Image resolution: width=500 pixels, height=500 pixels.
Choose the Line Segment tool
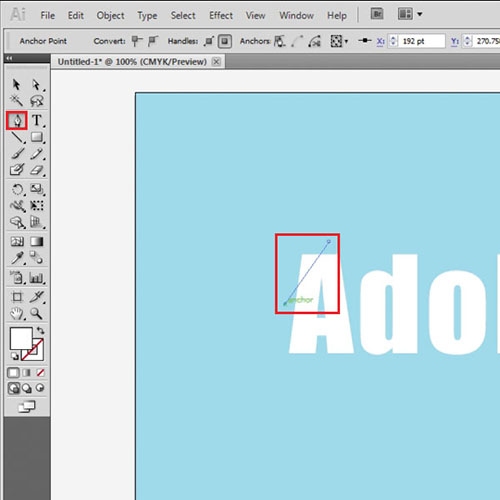(17, 137)
